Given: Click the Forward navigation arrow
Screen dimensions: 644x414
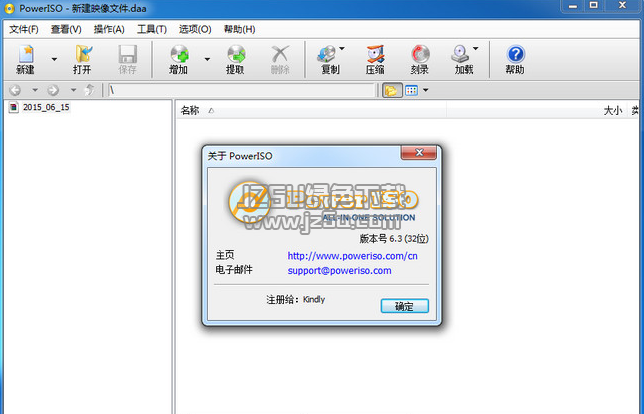Looking at the screenshot, I should pos(53,90).
